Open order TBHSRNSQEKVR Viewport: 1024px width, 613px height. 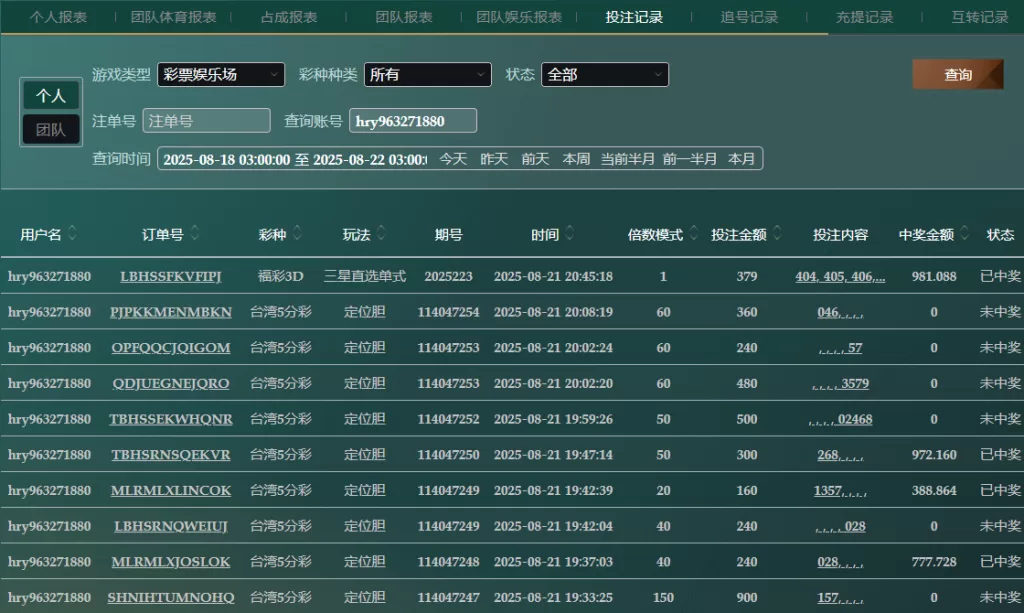pyautogui.click(x=170, y=454)
